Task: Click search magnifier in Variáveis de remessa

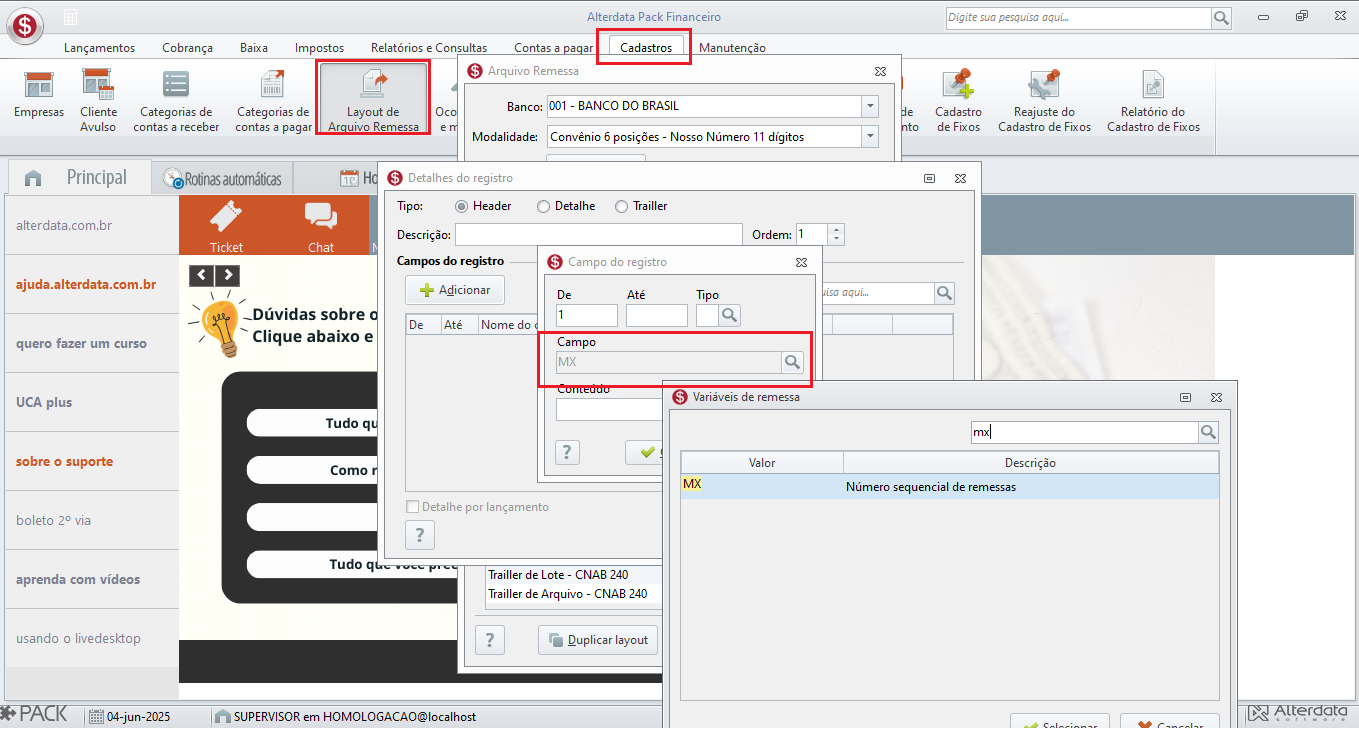Action: (1208, 432)
